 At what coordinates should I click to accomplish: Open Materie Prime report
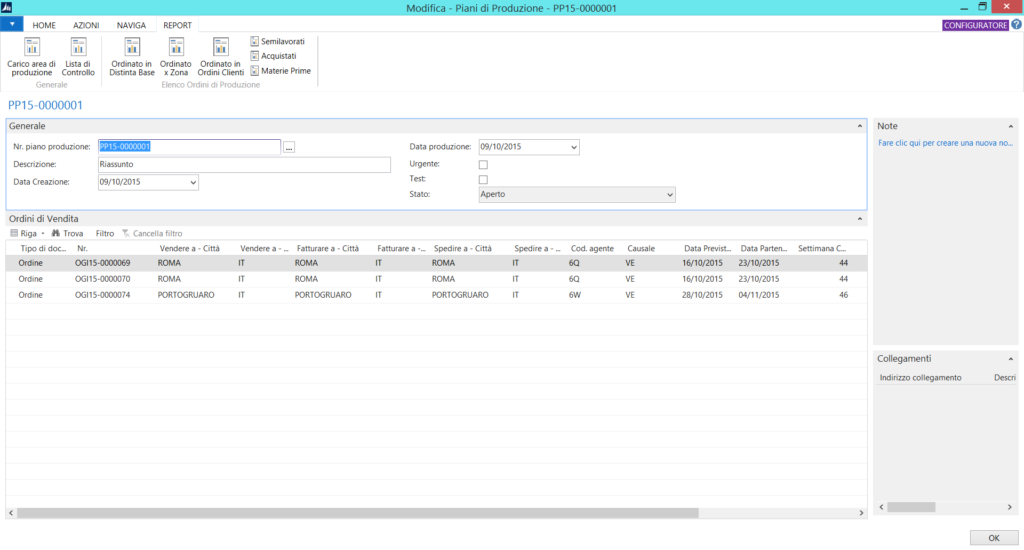[x=281, y=71]
